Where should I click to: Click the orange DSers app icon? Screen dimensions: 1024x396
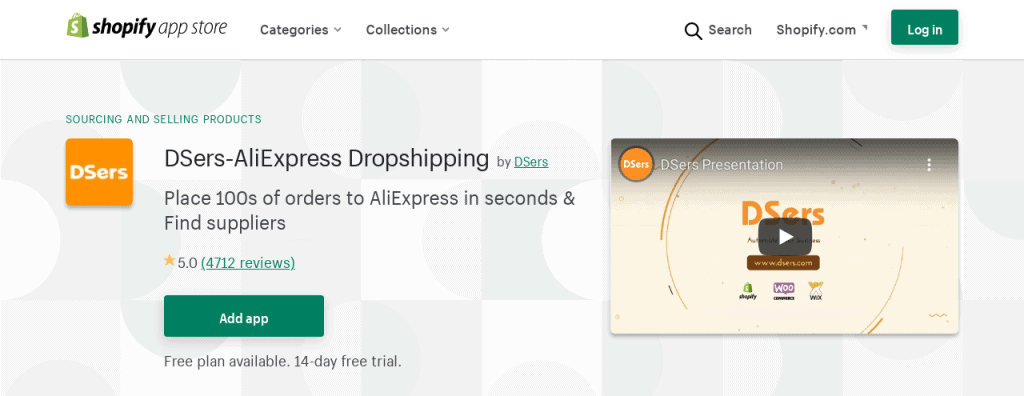(x=99, y=172)
